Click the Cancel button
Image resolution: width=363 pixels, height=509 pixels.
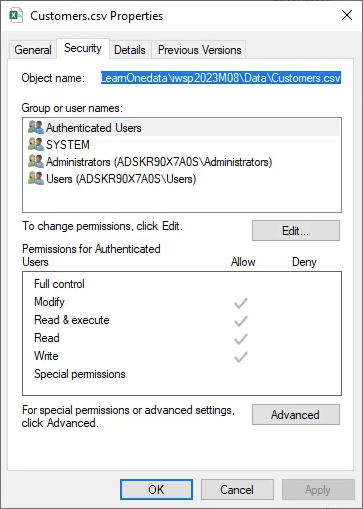[237, 489]
